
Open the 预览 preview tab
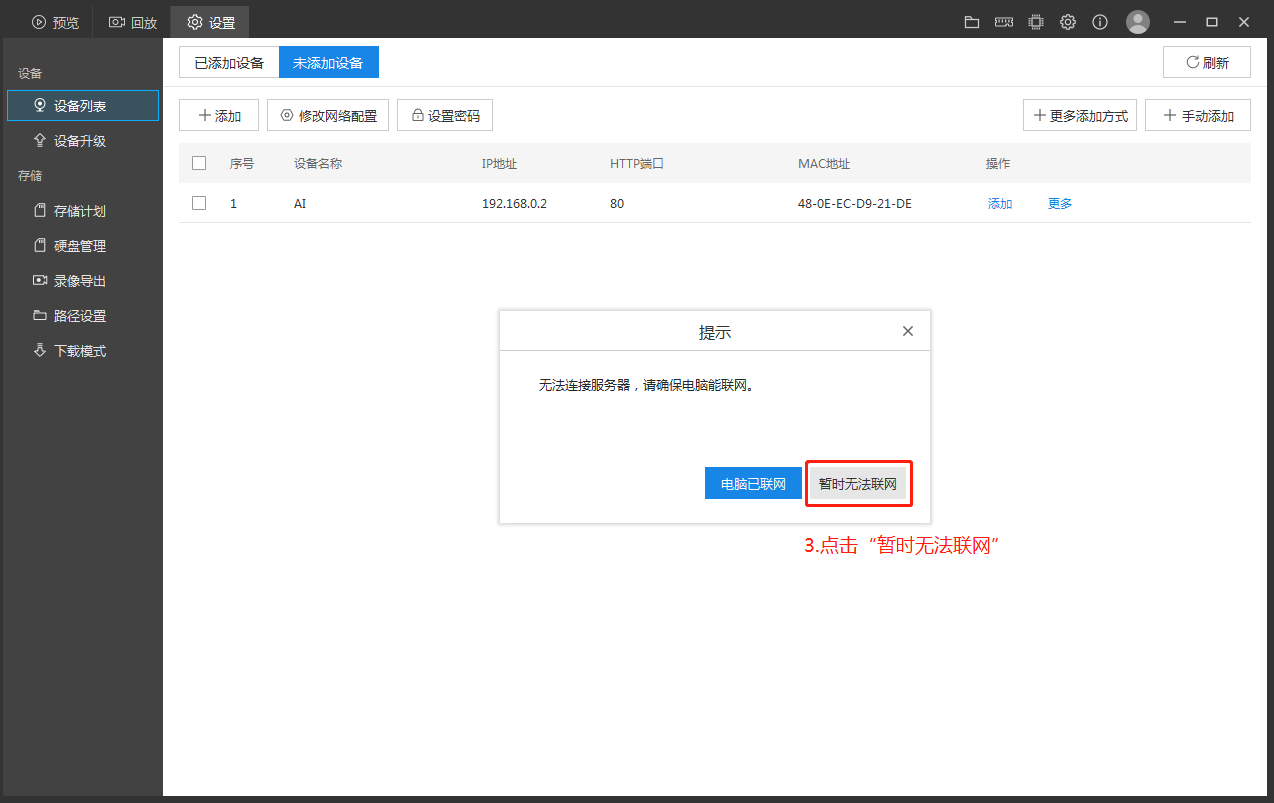[x=55, y=22]
